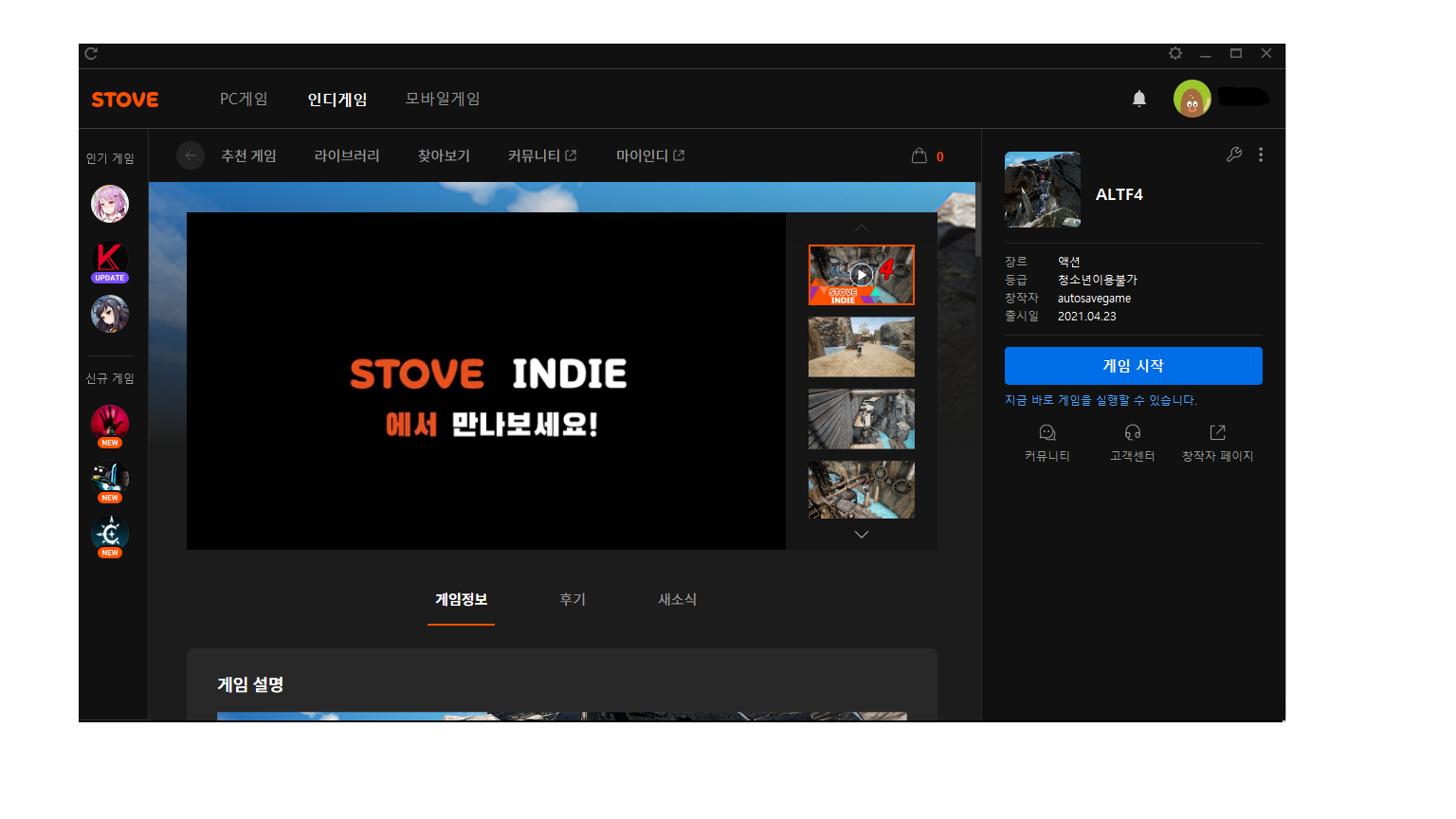This screenshot has height=819, width=1456.
Task: Open 고객센터 customer support icon
Action: tap(1132, 433)
